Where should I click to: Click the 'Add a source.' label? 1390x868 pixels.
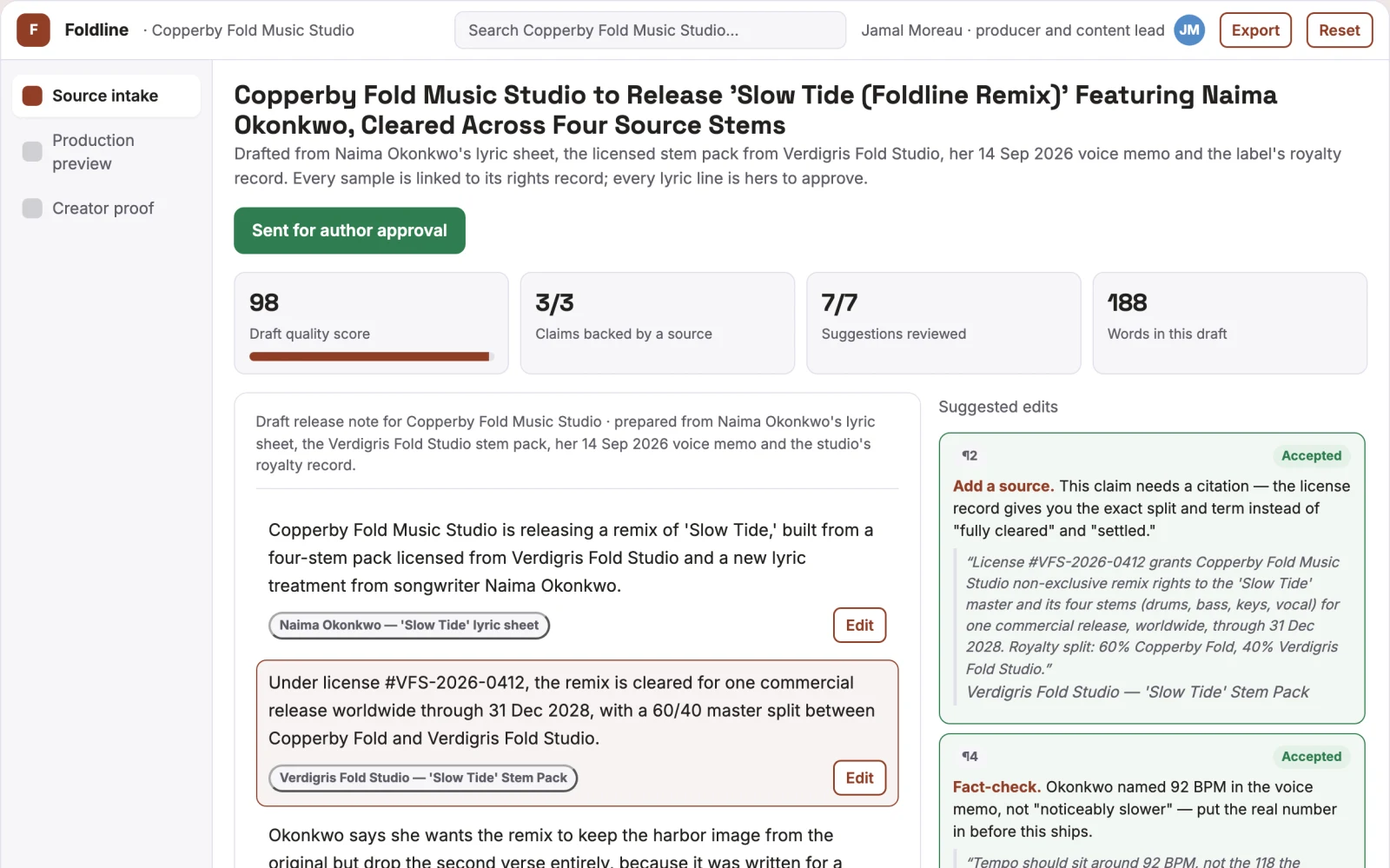[x=1003, y=487]
